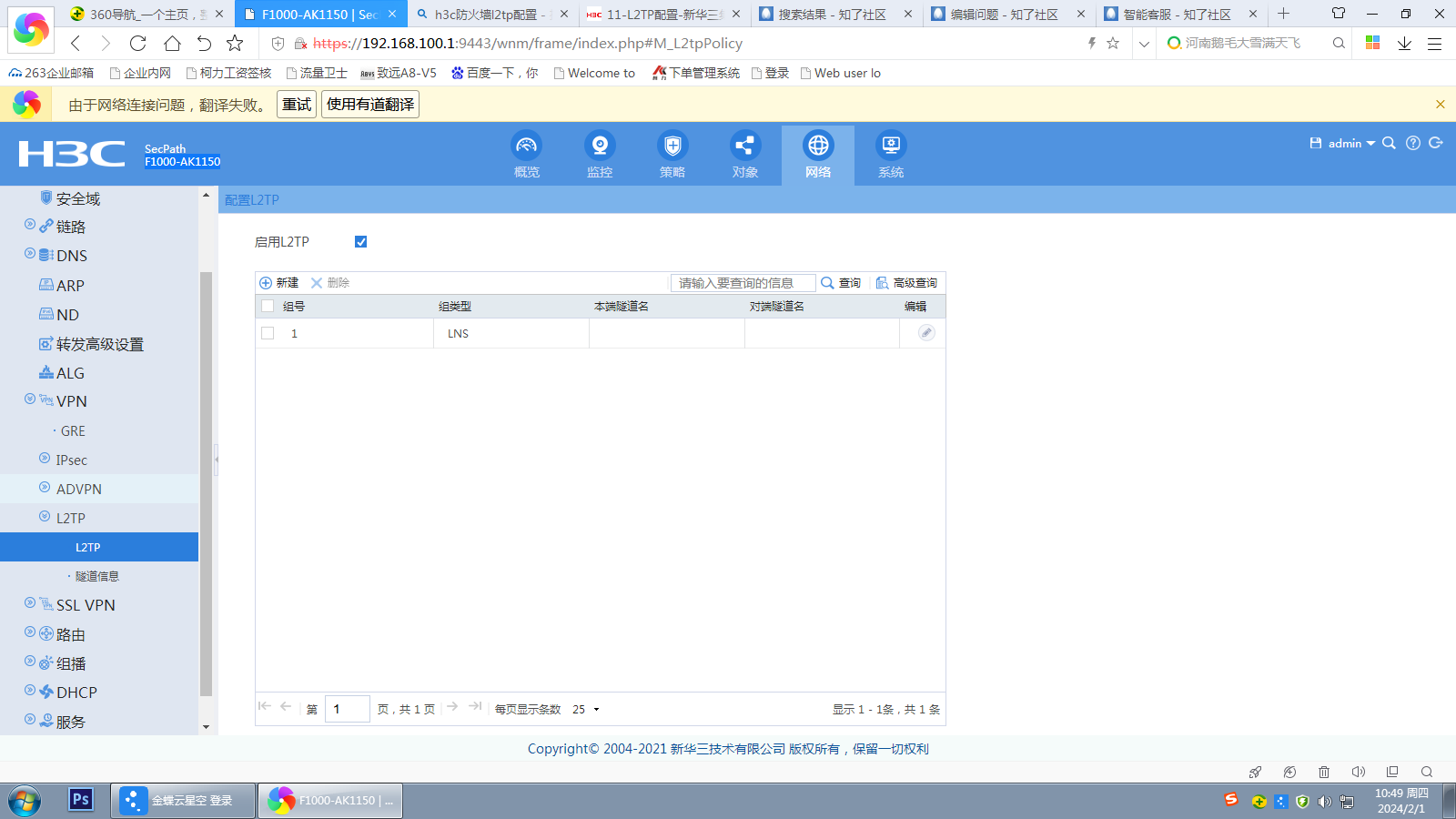Screen dimensions: 1456x819
Task: Expand the 链路 tree node
Action: (30, 225)
